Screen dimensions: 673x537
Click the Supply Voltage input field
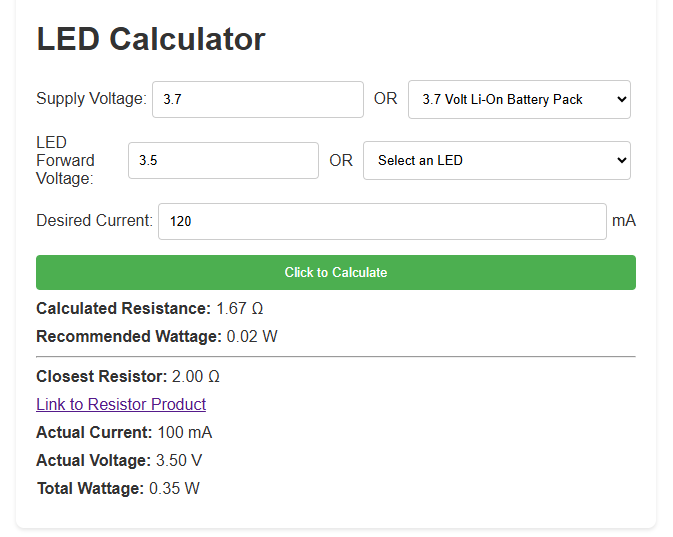click(257, 100)
